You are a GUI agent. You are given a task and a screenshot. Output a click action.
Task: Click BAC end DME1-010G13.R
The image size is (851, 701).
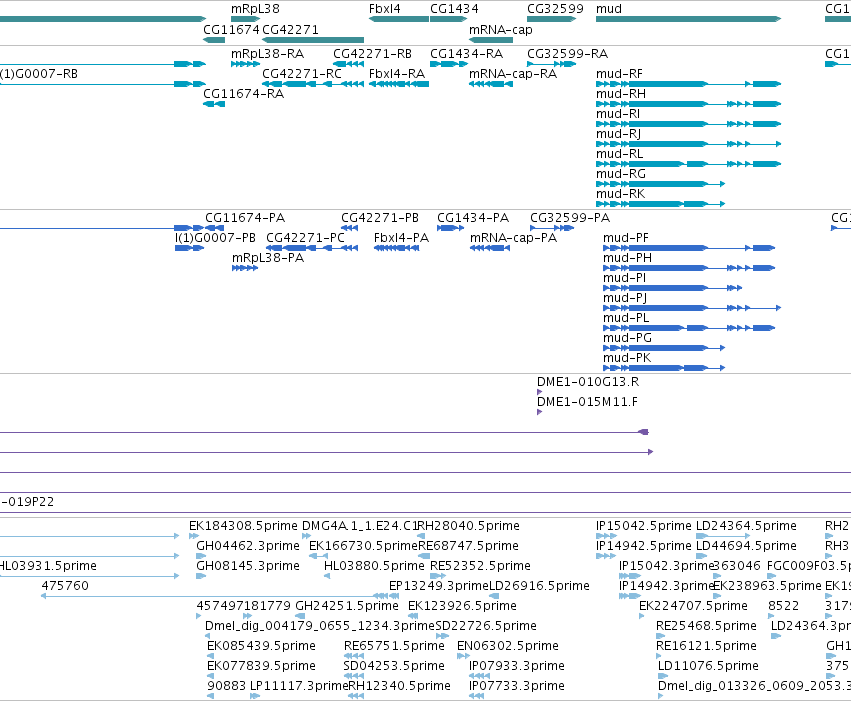588,382
